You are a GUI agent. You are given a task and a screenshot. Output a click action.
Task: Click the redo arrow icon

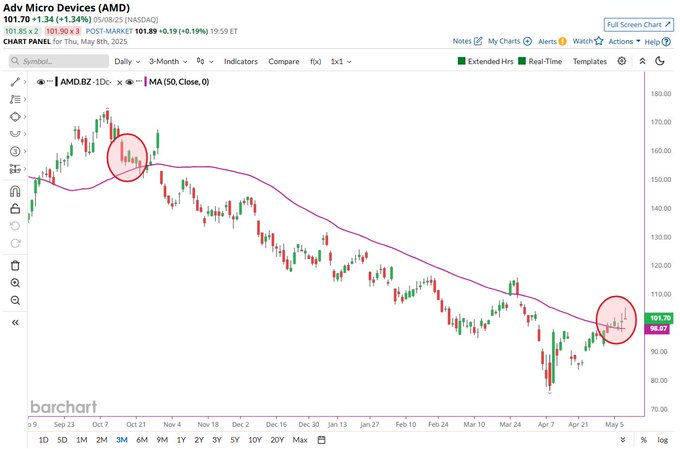pos(15,243)
